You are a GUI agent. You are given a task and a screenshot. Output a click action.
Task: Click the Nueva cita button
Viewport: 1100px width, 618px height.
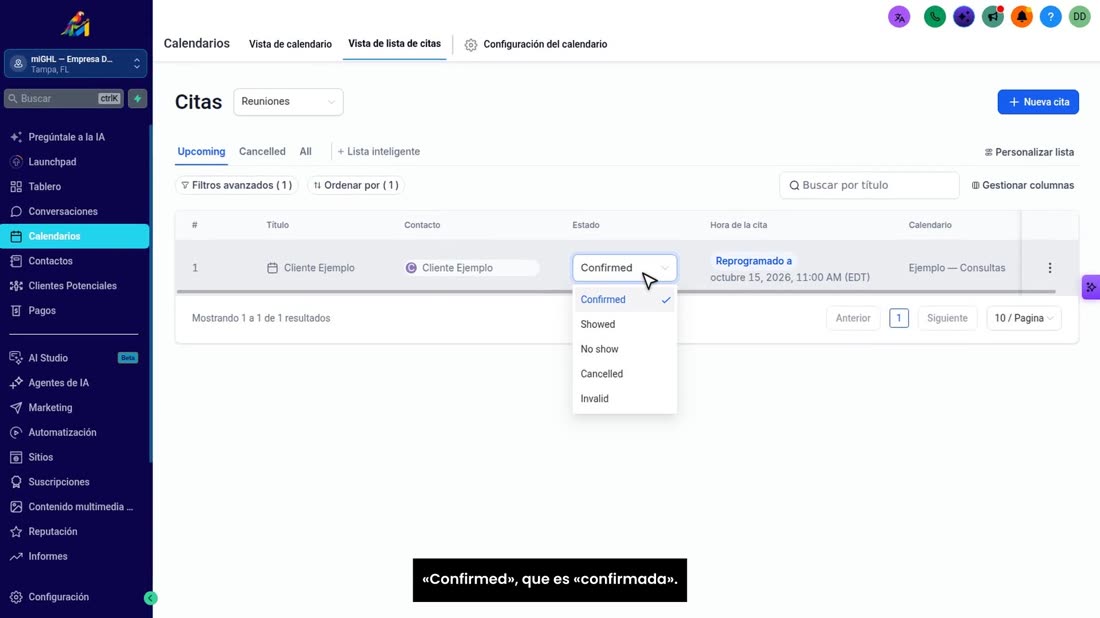1038,102
